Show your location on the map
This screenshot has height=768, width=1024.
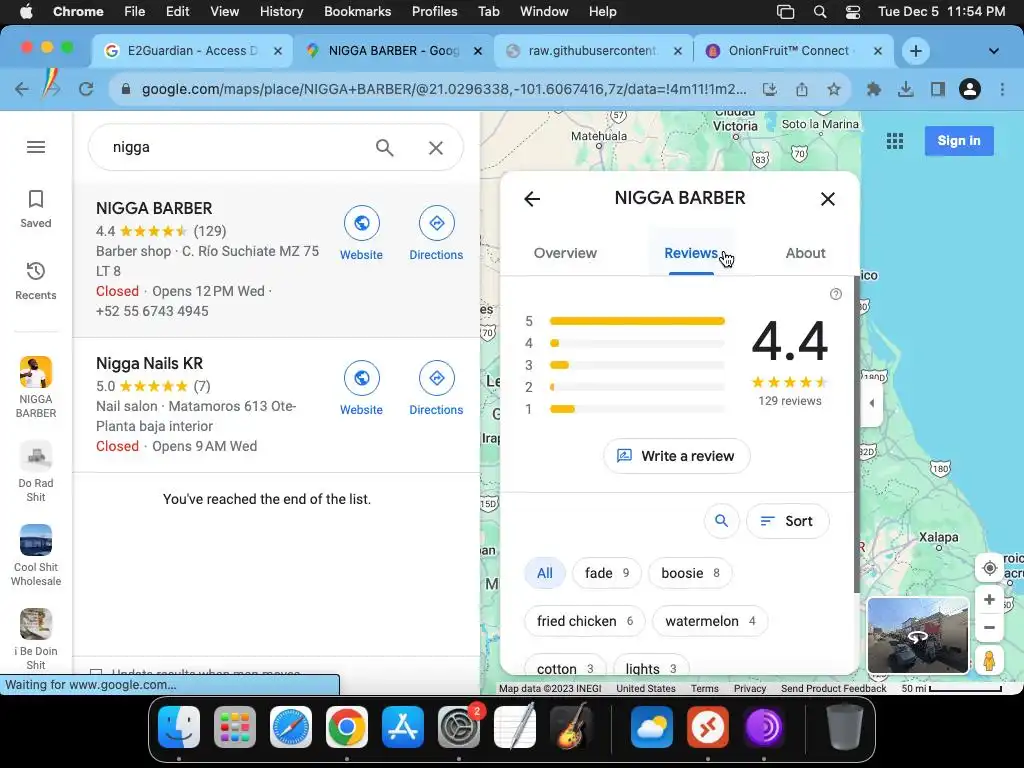tap(989, 568)
